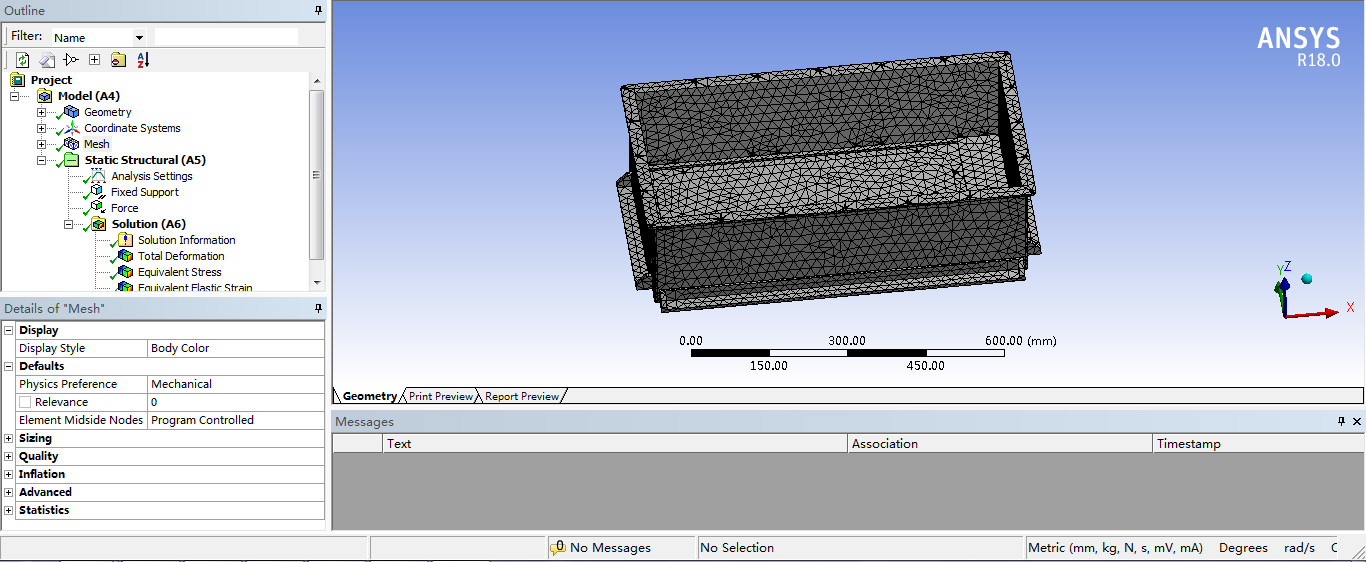Click the Outline filter text input field
The width and height of the screenshot is (1366, 562).
coord(226,37)
